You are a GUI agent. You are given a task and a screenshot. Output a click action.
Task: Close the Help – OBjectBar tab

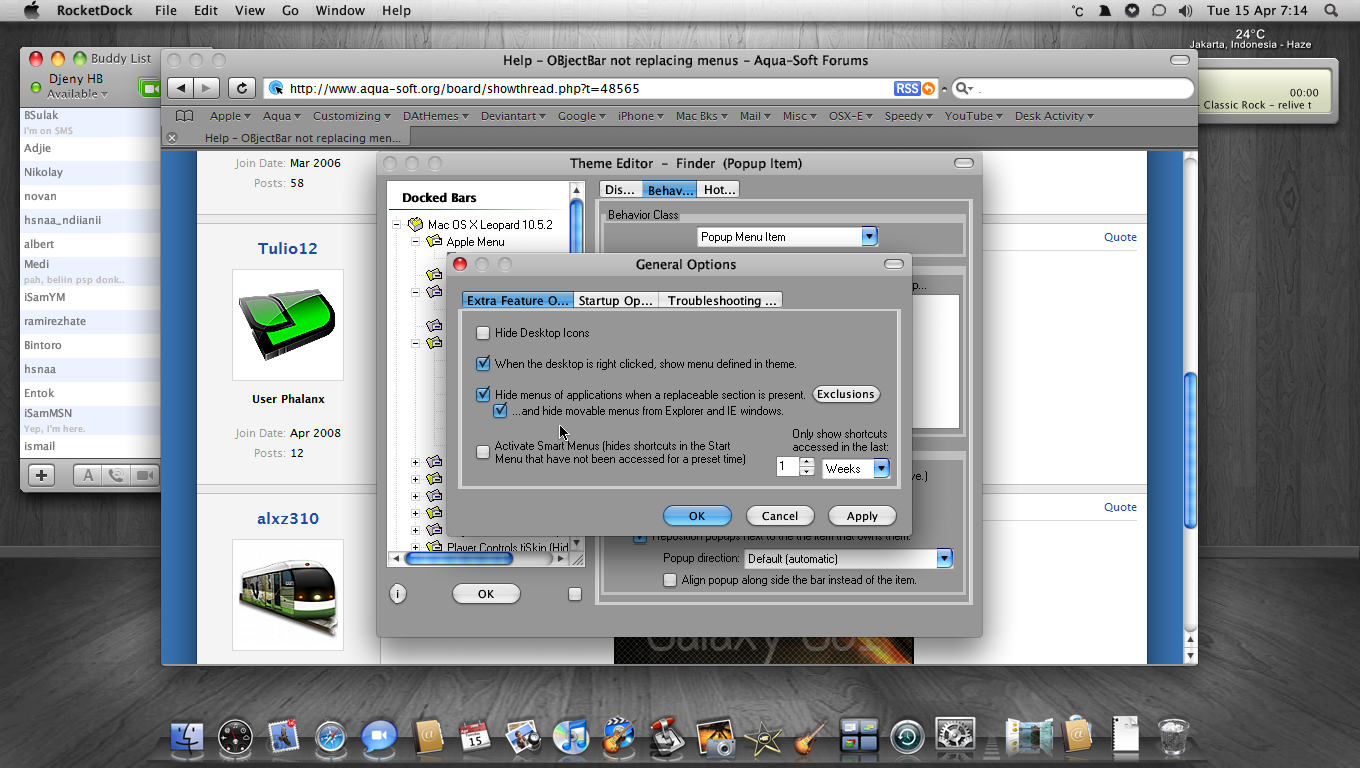point(172,138)
